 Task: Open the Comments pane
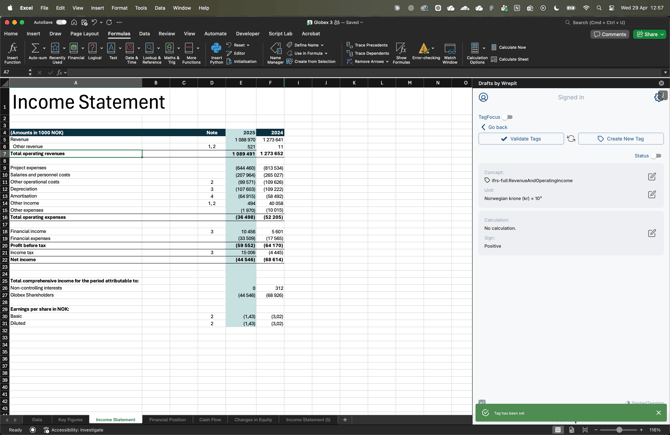pyautogui.click(x=610, y=34)
